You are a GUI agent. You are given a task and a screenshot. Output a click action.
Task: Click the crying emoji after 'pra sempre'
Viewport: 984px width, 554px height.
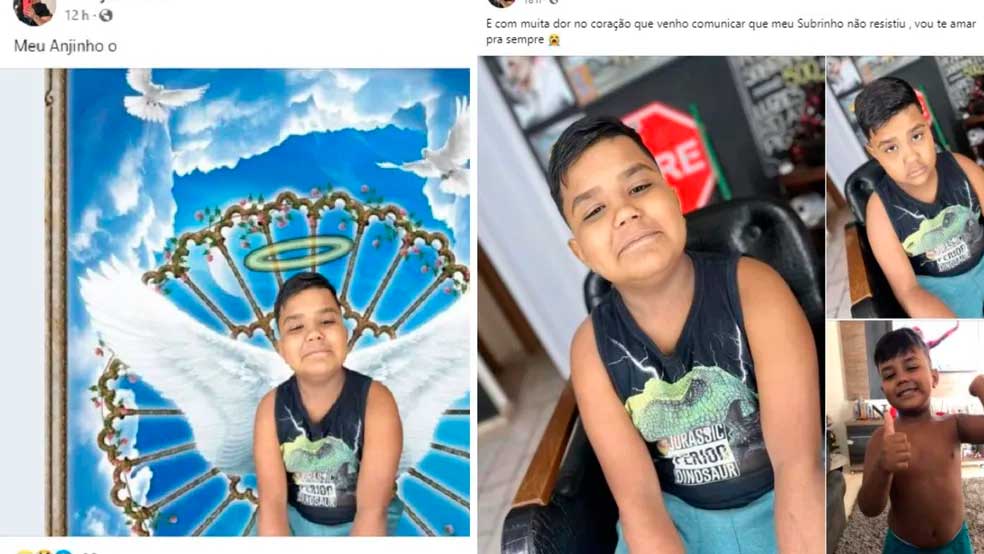(554, 40)
